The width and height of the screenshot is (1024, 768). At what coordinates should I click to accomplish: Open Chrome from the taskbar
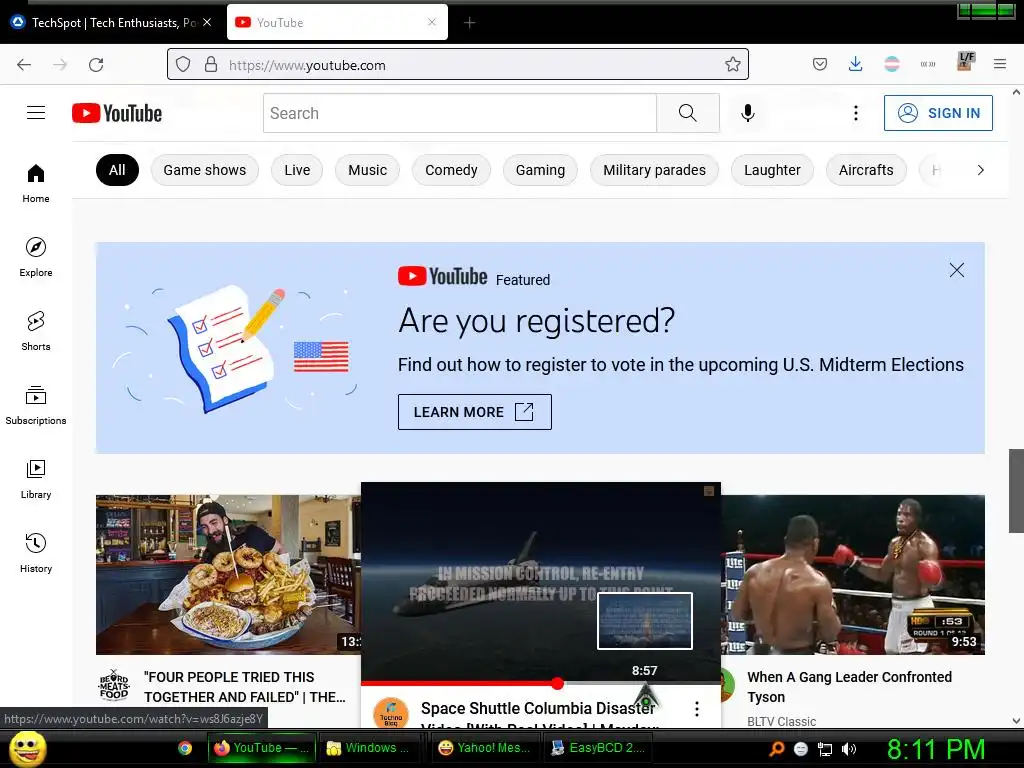click(x=185, y=748)
